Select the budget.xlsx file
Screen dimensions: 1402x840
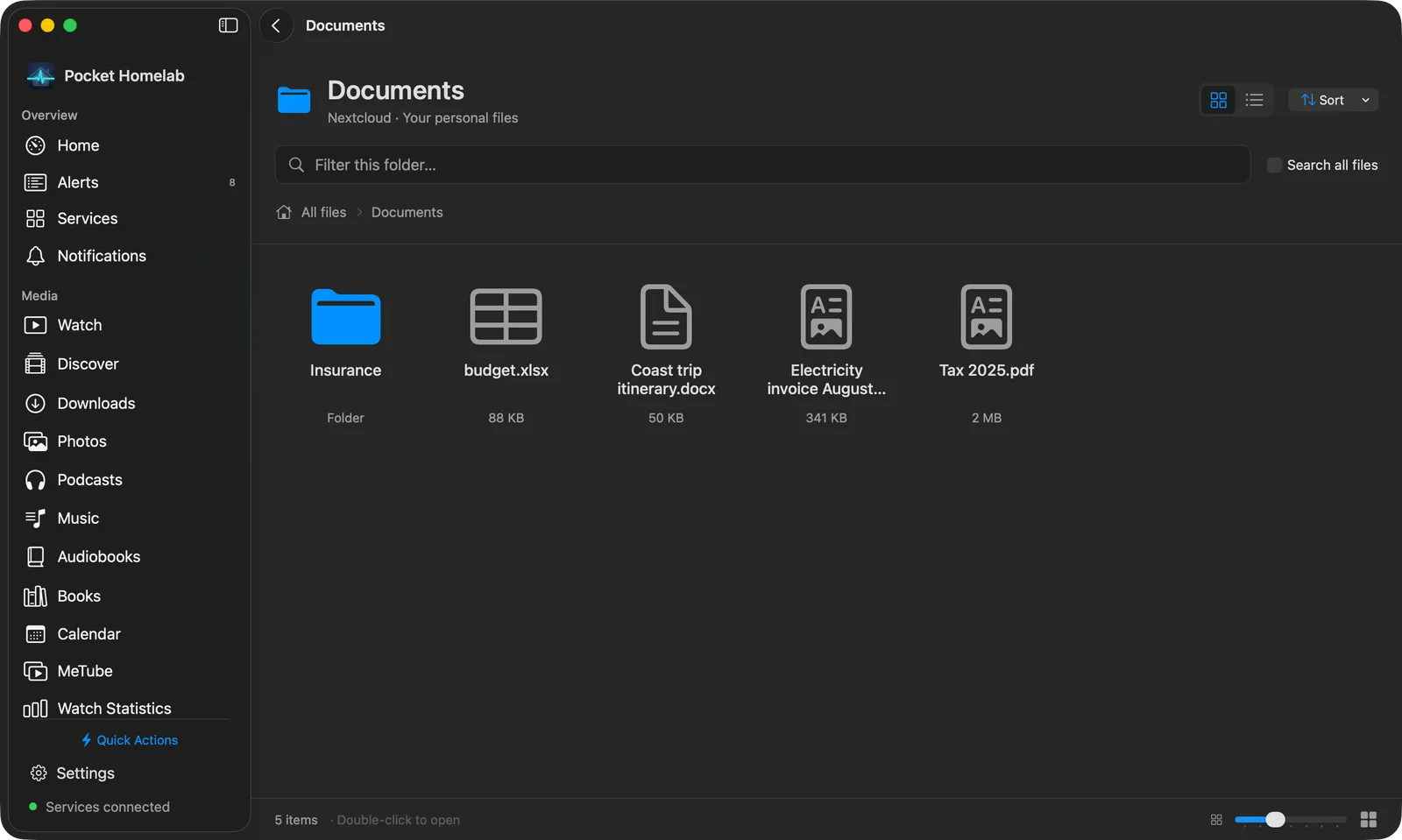[x=506, y=355]
